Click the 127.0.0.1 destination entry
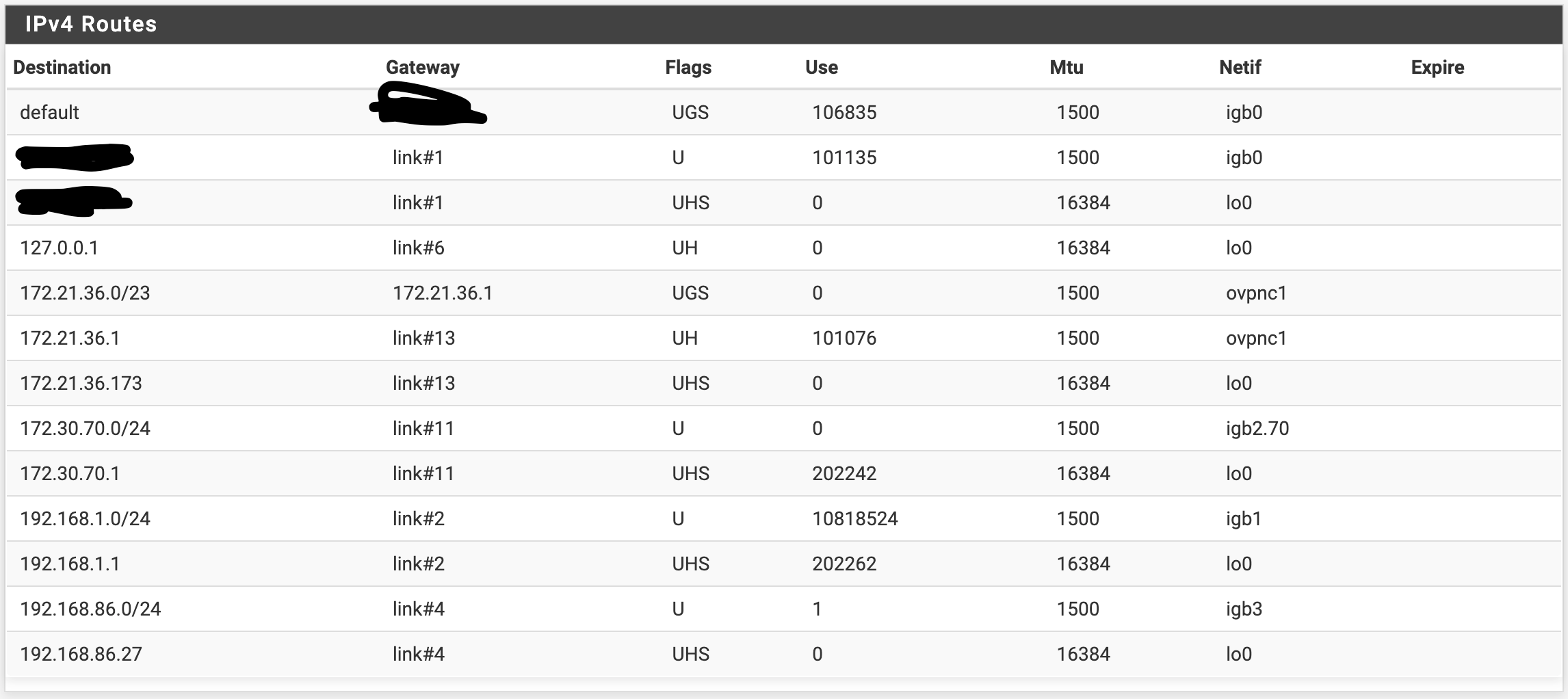The image size is (1568, 699). [59, 248]
